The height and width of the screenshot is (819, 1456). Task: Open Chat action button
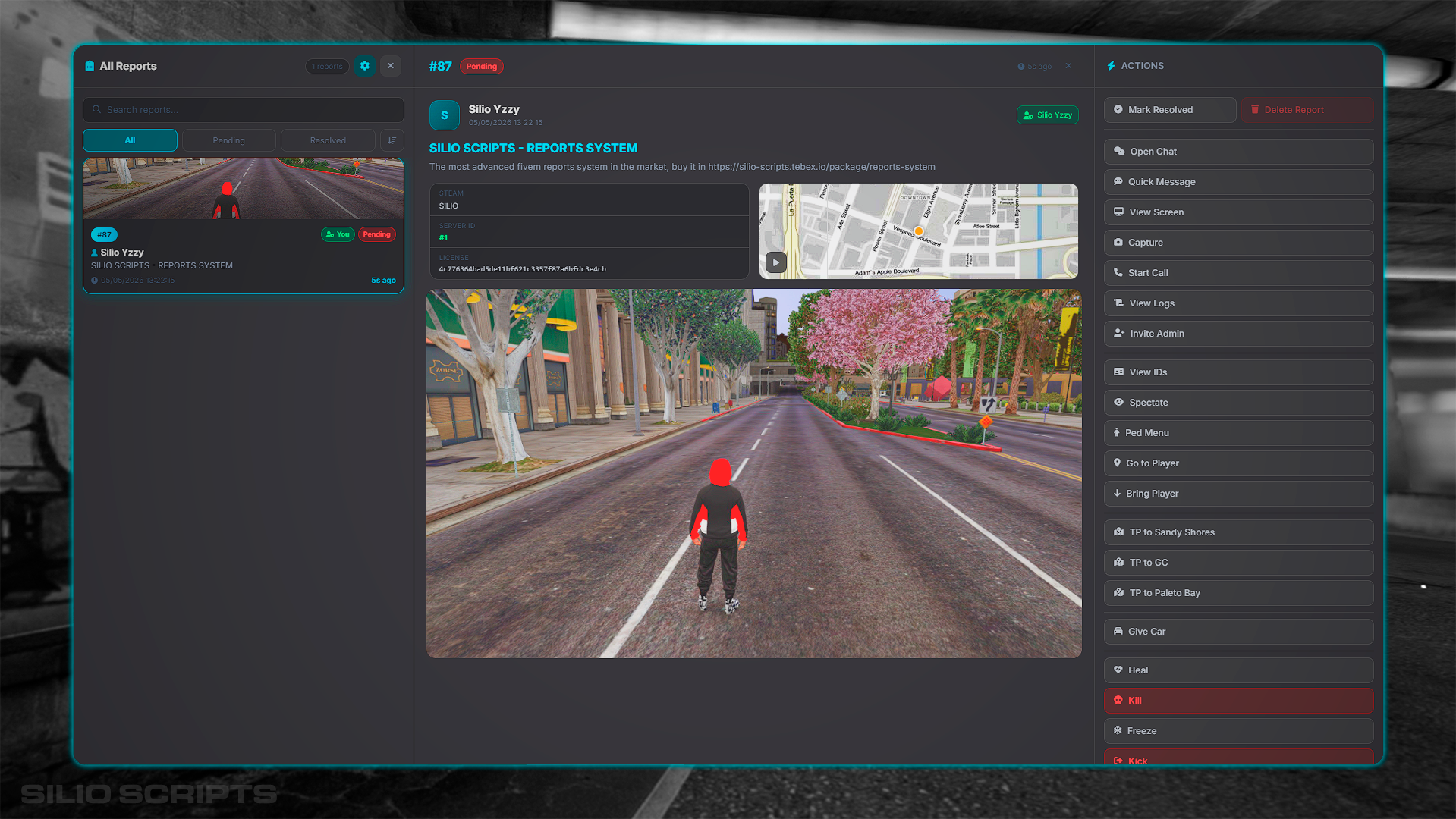coord(1239,152)
